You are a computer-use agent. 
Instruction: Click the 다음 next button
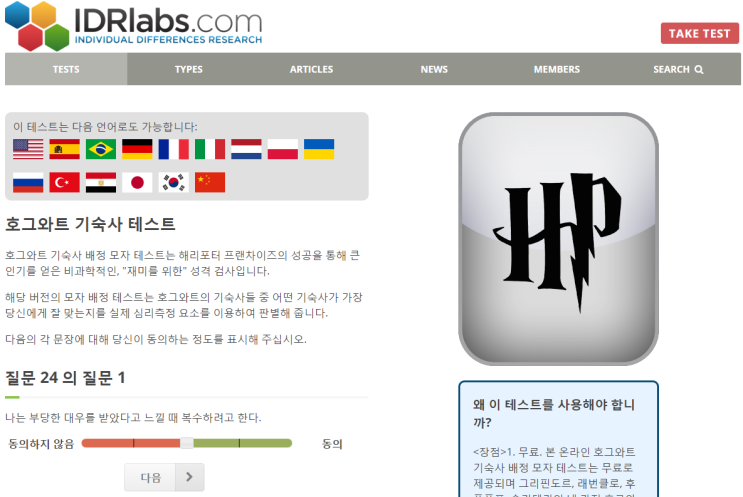point(164,477)
